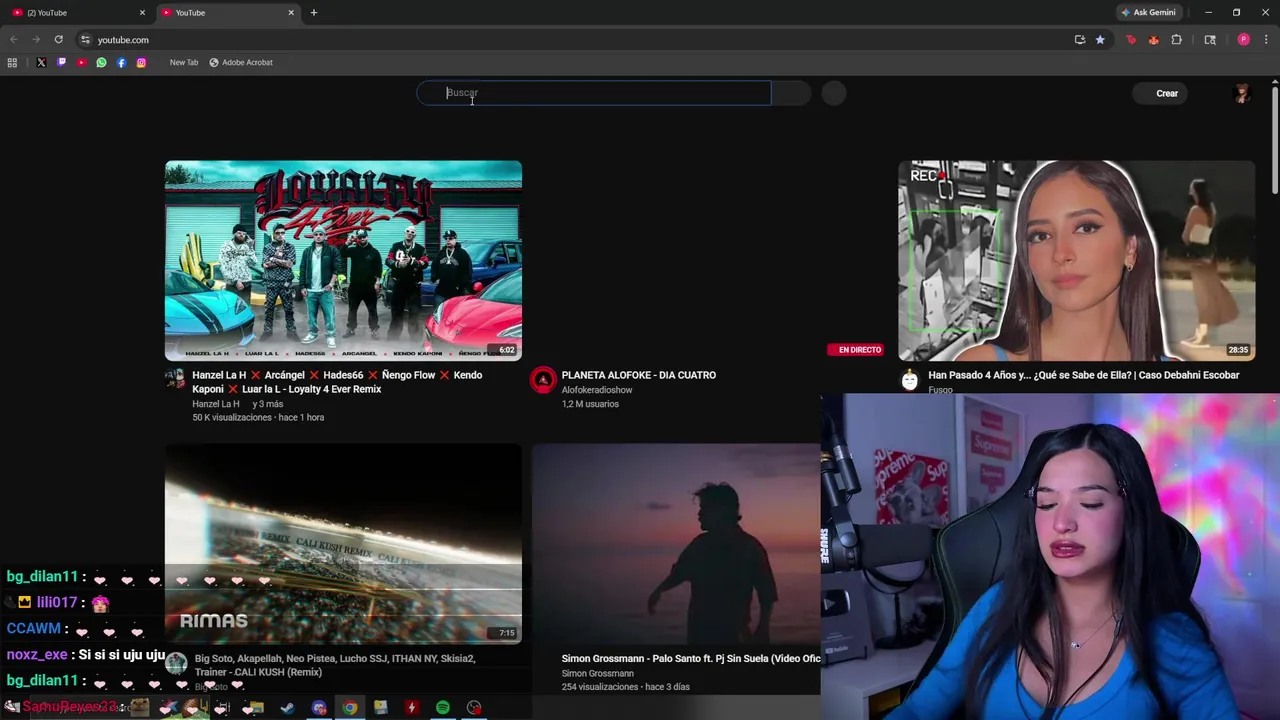Open the YouTube account avatar menu
The image size is (1280, 720).
pyautogui.click(x=1242, y=93)
